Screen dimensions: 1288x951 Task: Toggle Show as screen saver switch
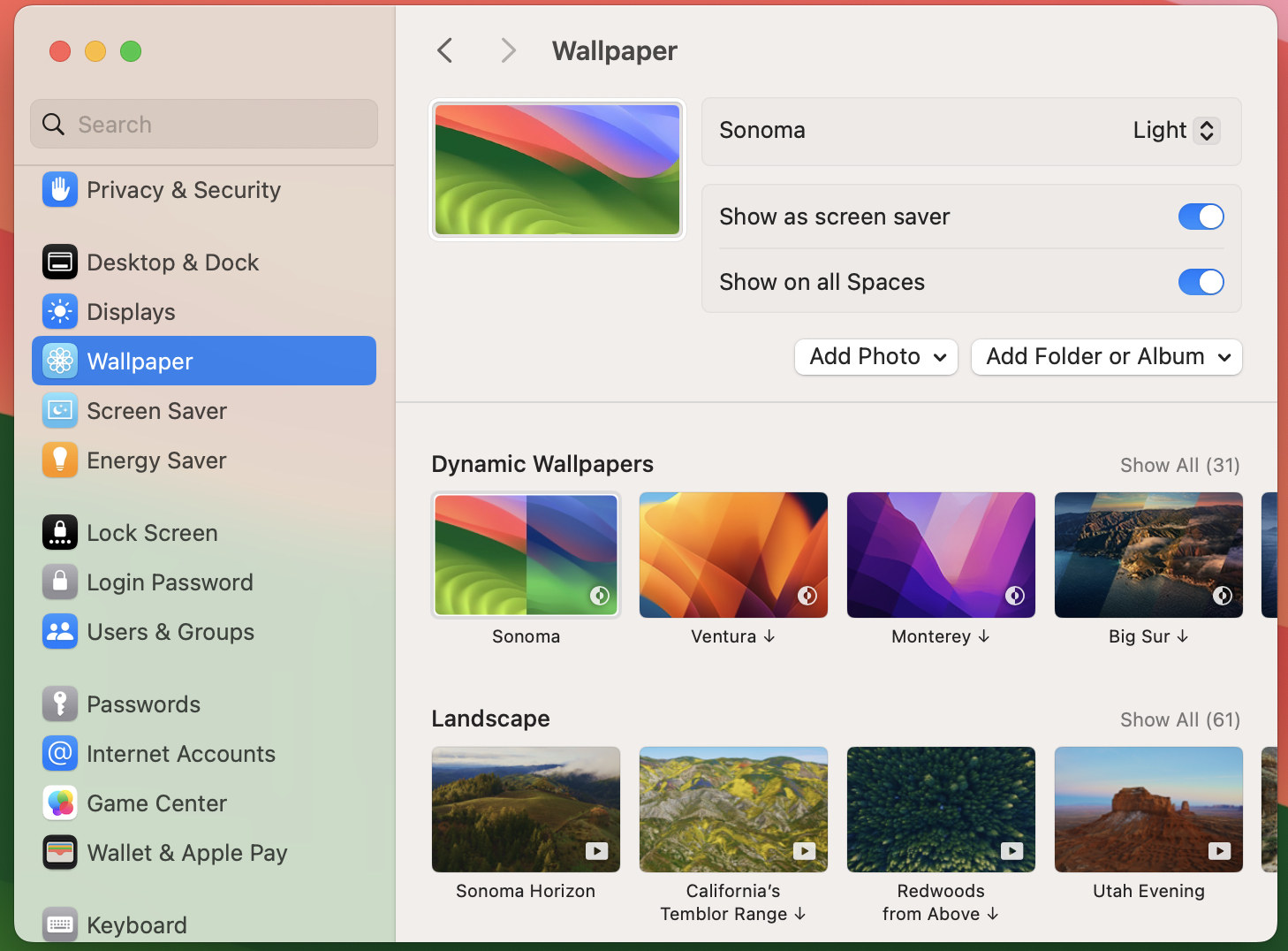click(x=1201, y=217)
